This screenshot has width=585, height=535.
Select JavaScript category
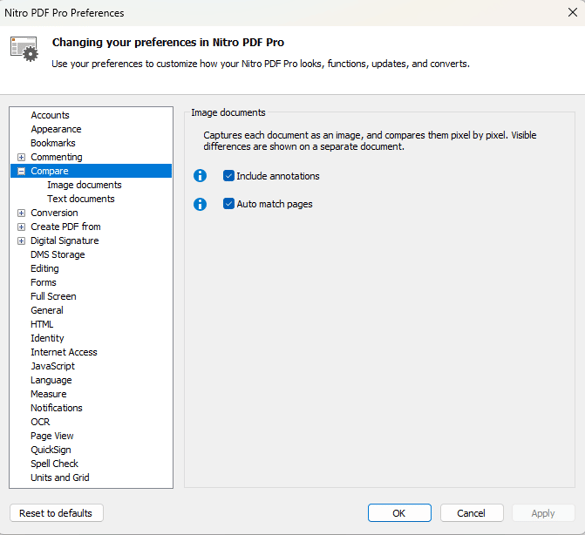pos(53,366)
